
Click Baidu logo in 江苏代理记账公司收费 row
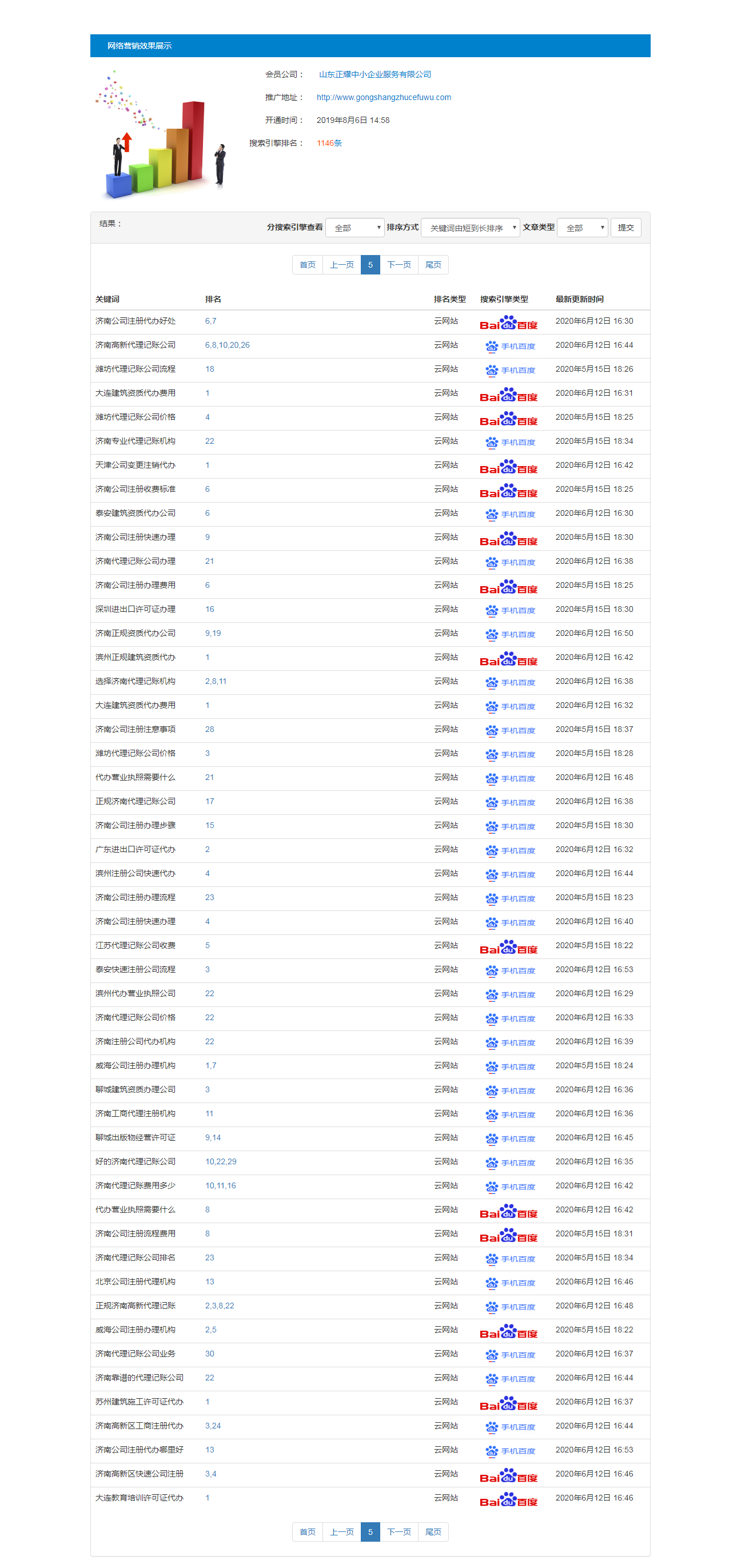508,947
